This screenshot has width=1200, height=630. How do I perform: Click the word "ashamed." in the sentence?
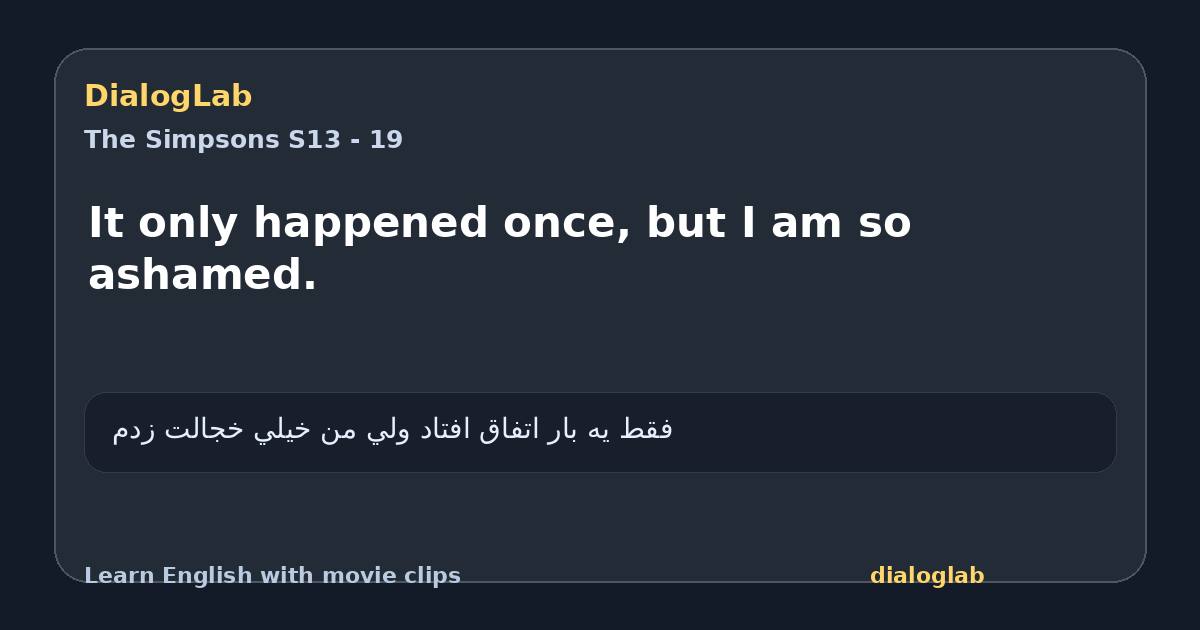tap(203, 275)
